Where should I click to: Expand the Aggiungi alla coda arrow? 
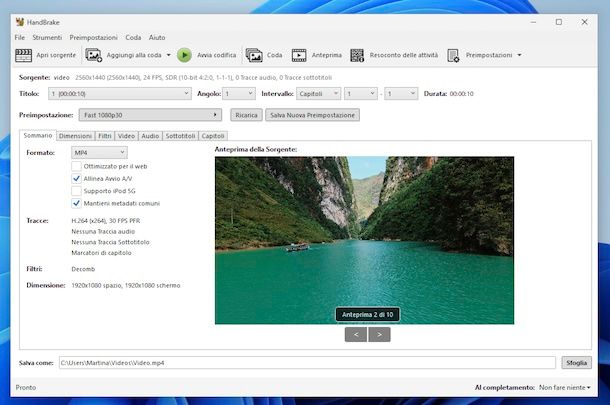tap(168, 55)
